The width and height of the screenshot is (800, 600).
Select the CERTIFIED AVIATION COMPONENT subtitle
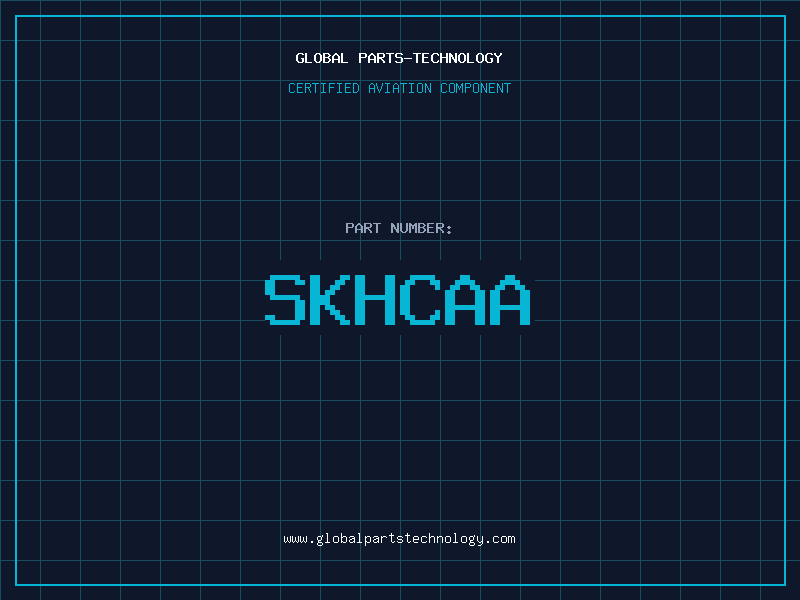(399, 88)
